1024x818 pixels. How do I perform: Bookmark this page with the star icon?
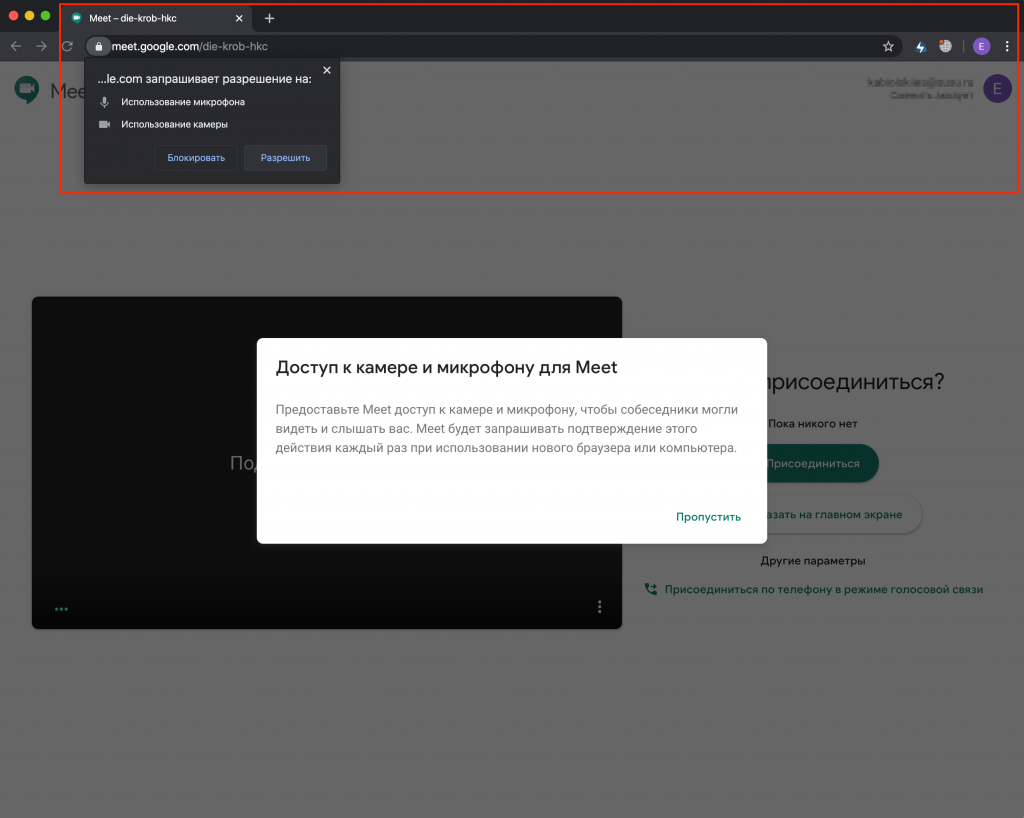[888, 46]
